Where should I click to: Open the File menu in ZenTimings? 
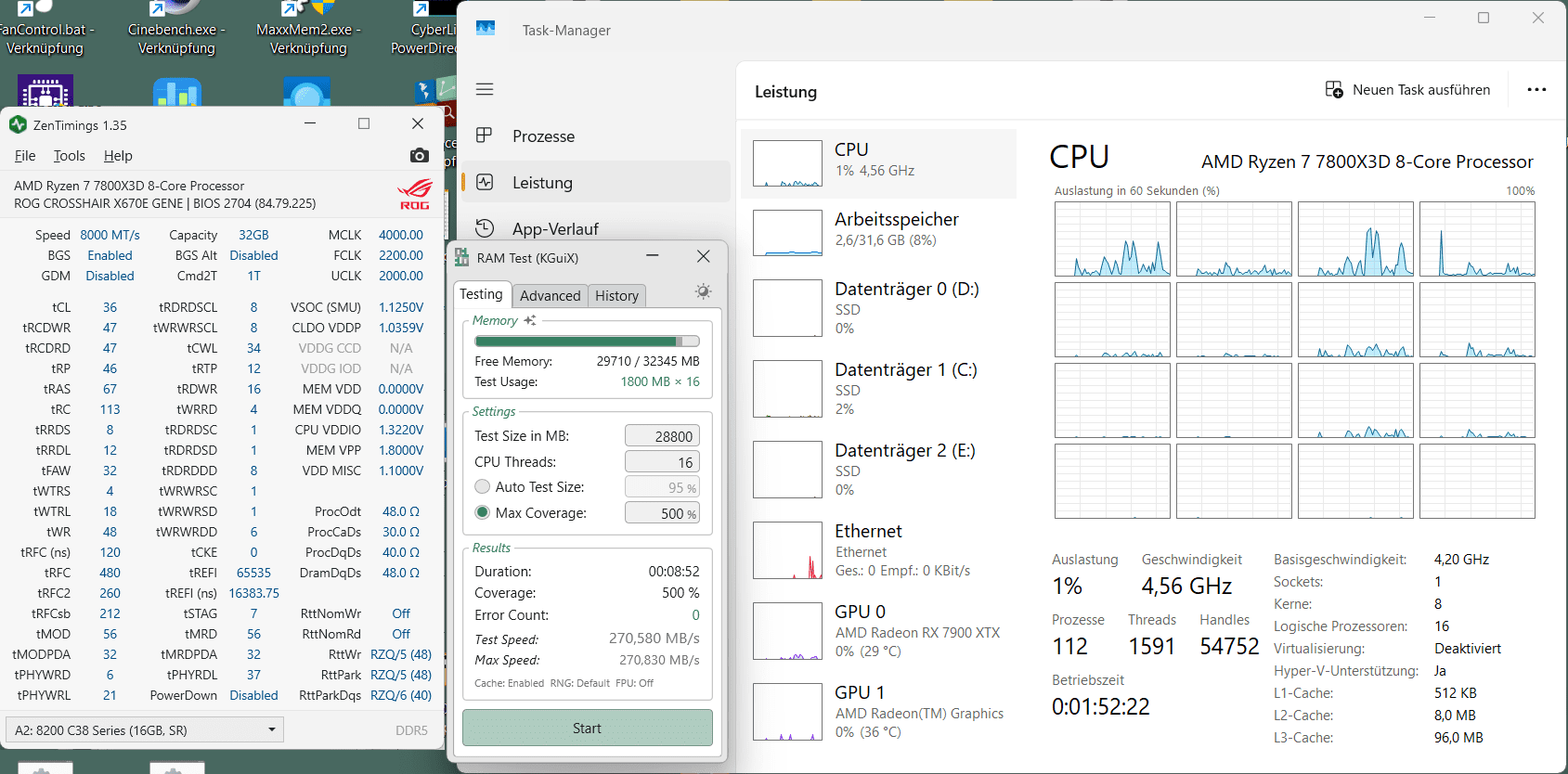point(25,156)
